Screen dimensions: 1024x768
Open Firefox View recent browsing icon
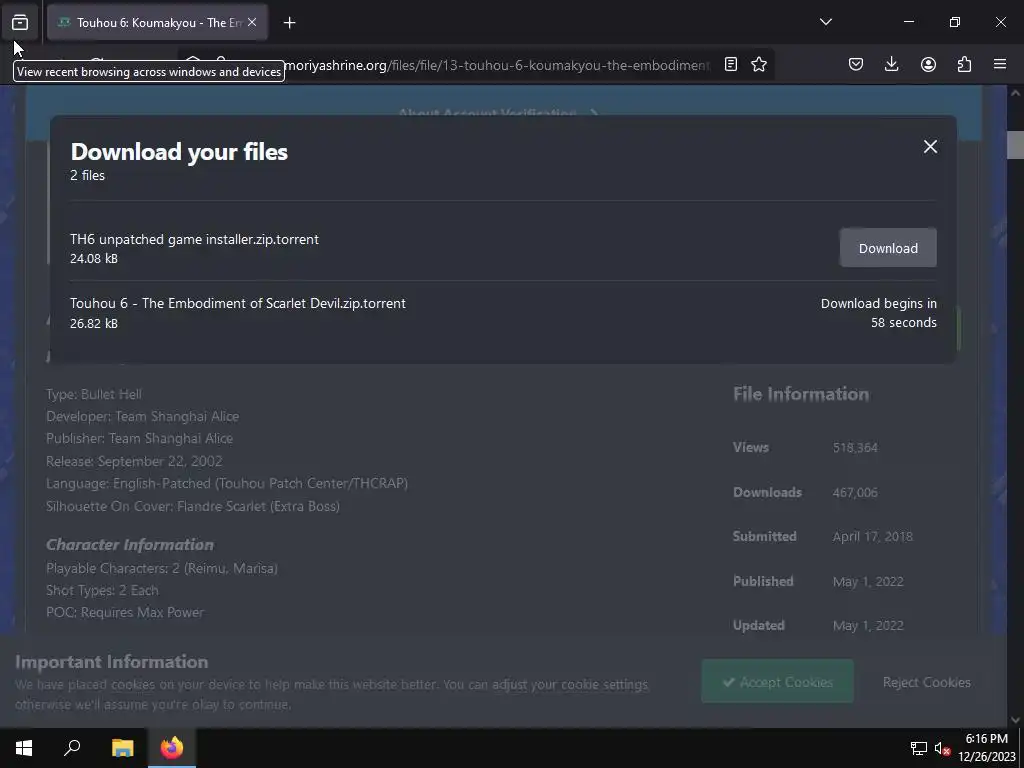coord(20,22)
